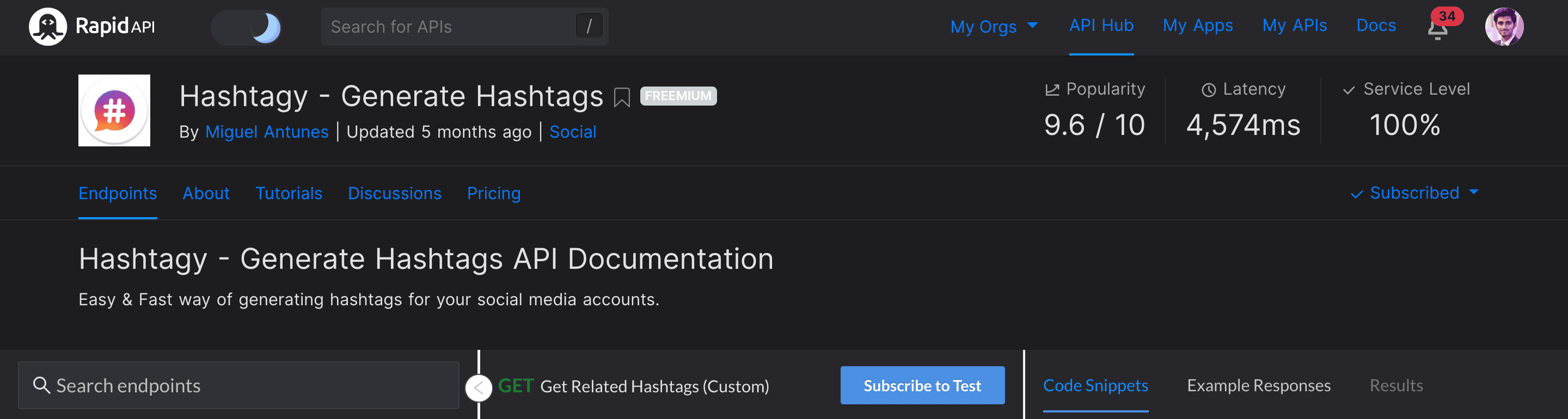Open the Docs link
The image size is (1568, 419).
tap(1376, 26)
